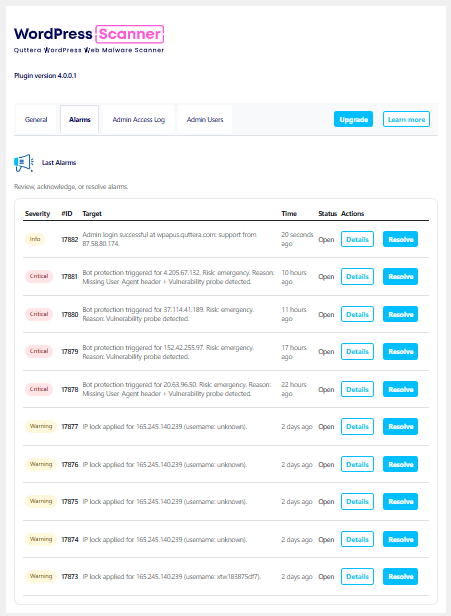Open Details for alarm 17877
This screenshot has height=616, width=451.
357,427
